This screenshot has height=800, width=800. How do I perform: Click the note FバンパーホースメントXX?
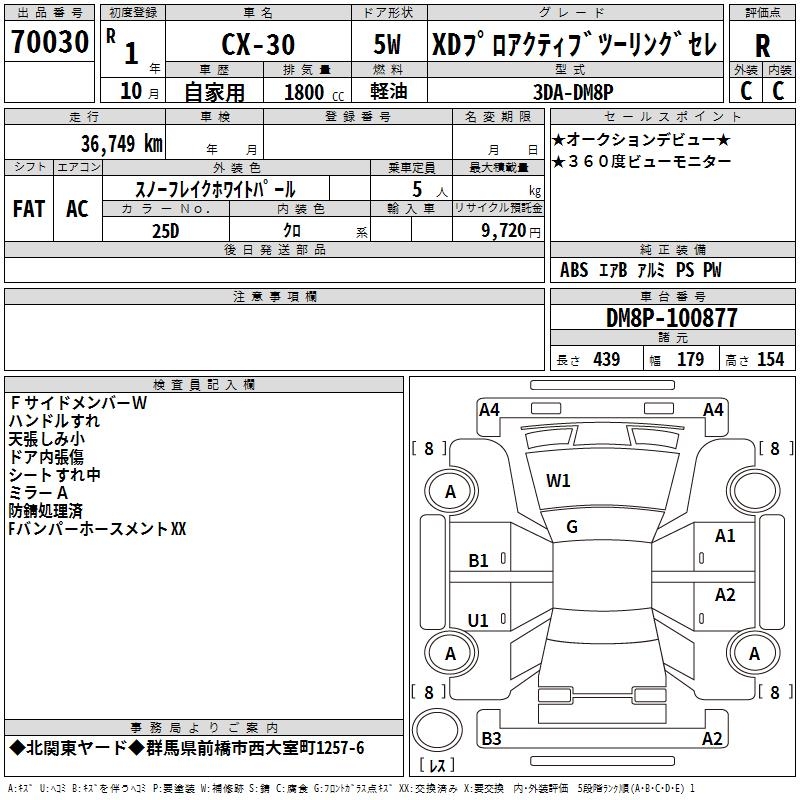pyautogui.click(x=97, y=529)
